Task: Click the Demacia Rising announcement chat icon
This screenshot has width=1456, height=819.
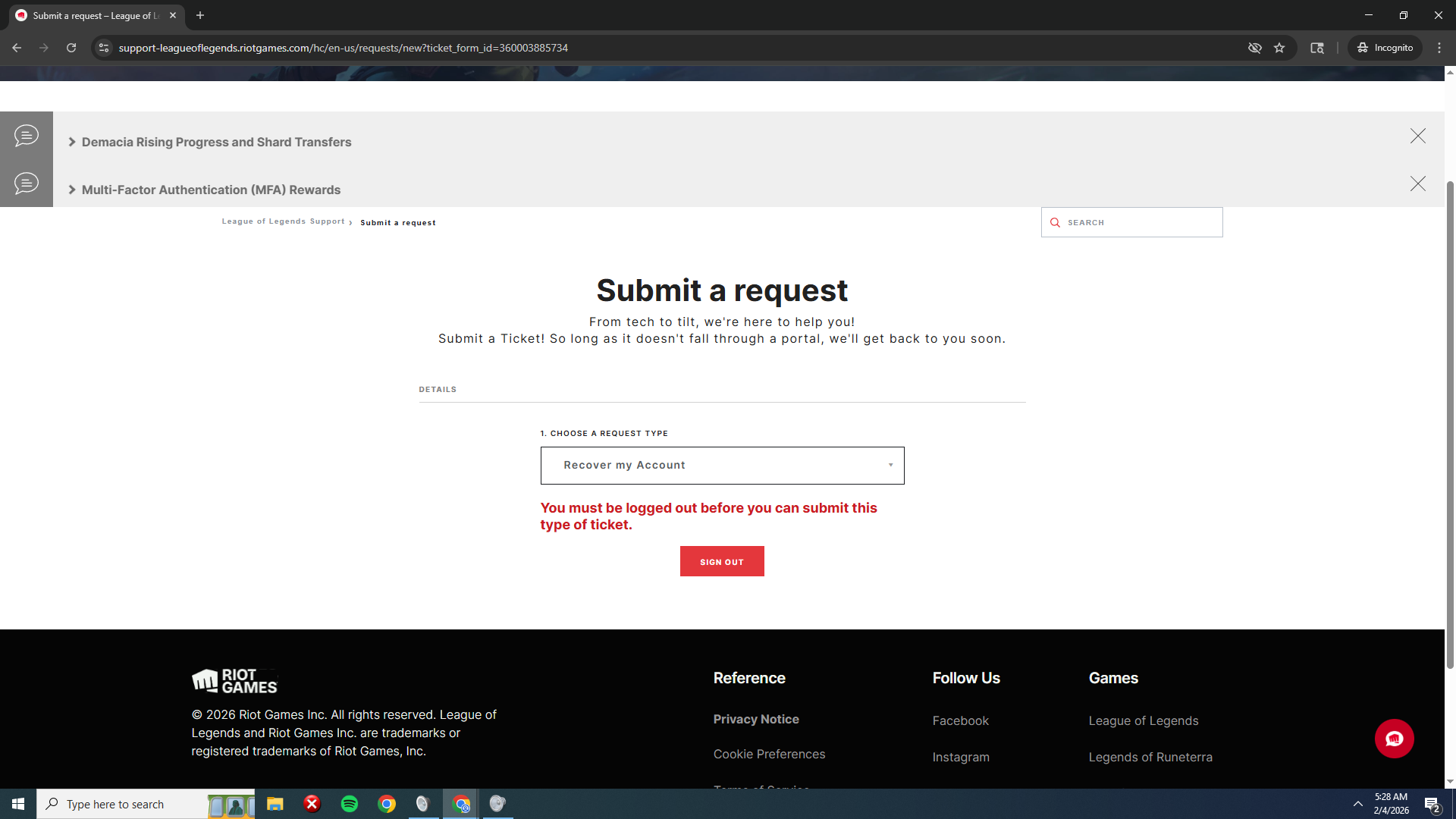Action: 27,136
